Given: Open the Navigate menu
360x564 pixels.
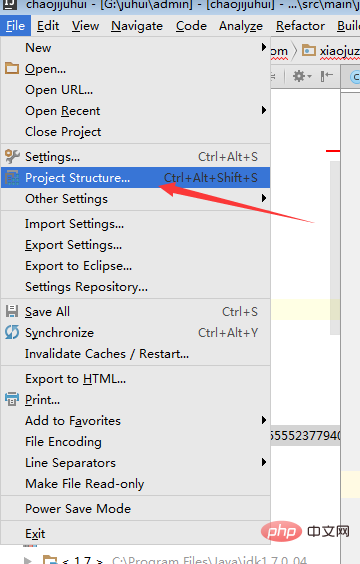Looking at the screenshot, I should click(137, 26).
